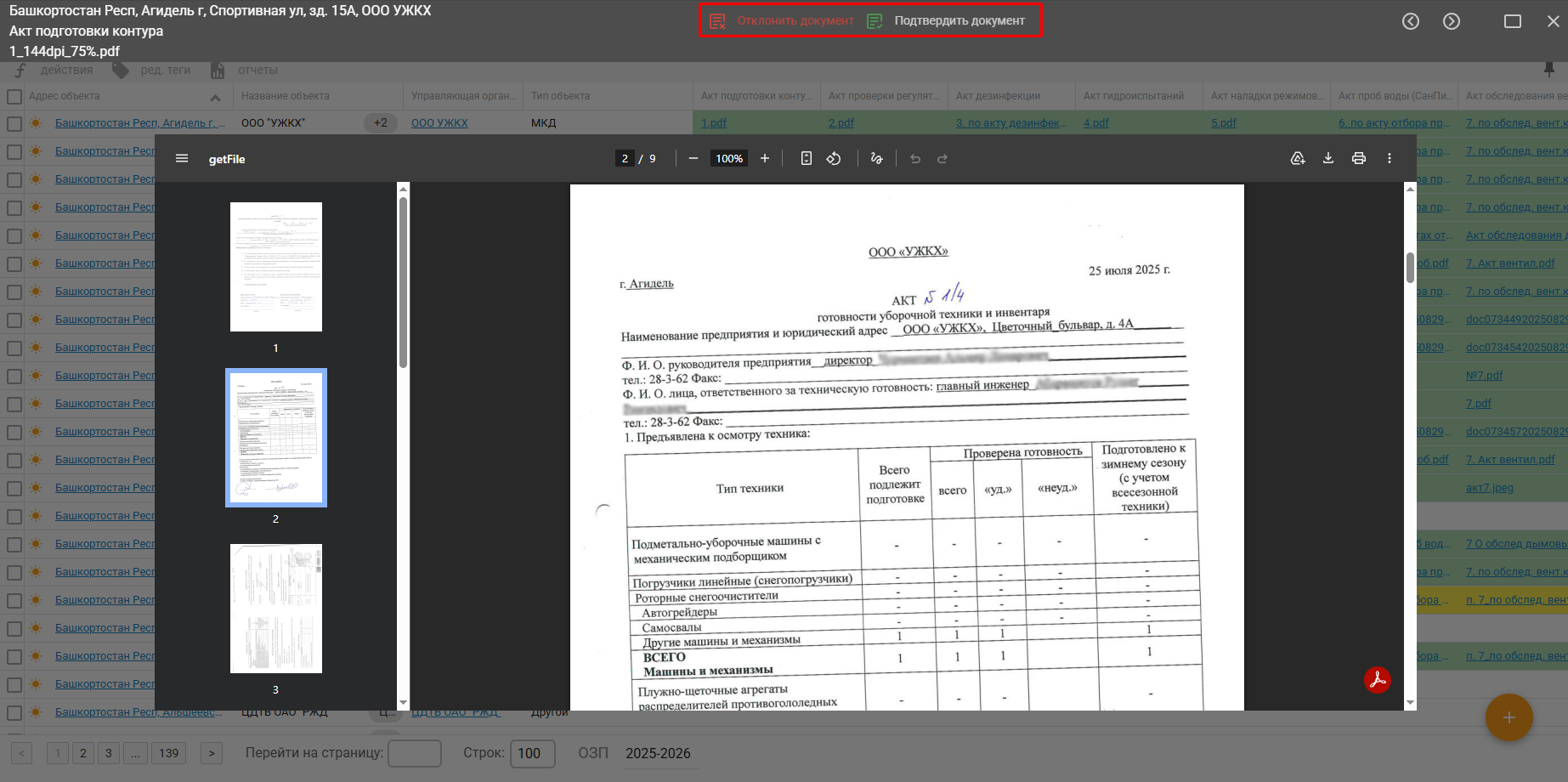1568x782 pixels.
Task: Zoom in with the plus icon
Action: click(x=764, y=158)
